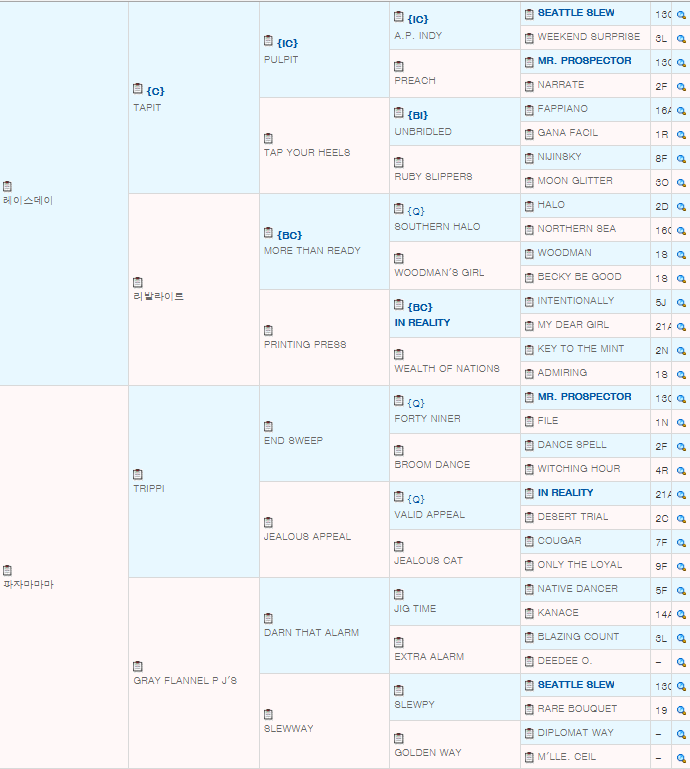Select the RUBY SLIPPERS name

tap(434, 177)
